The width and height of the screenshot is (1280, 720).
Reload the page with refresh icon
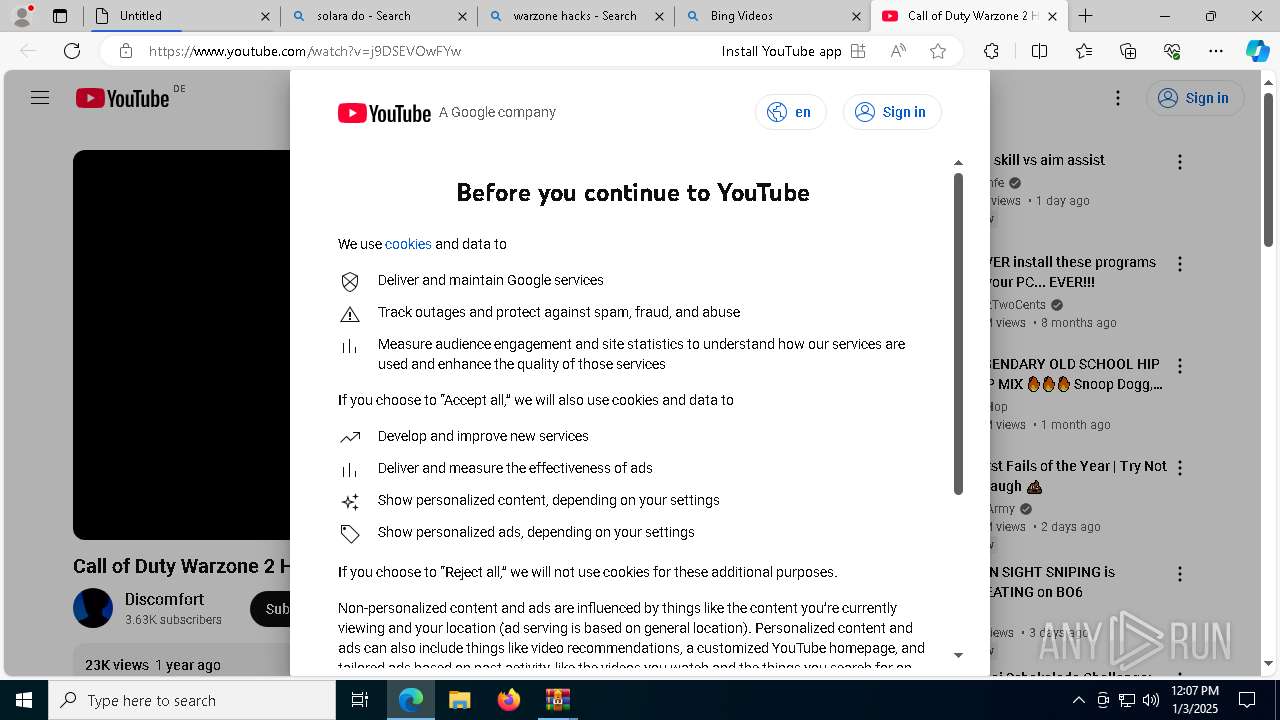pyautogui.click(x=72, y=51)
